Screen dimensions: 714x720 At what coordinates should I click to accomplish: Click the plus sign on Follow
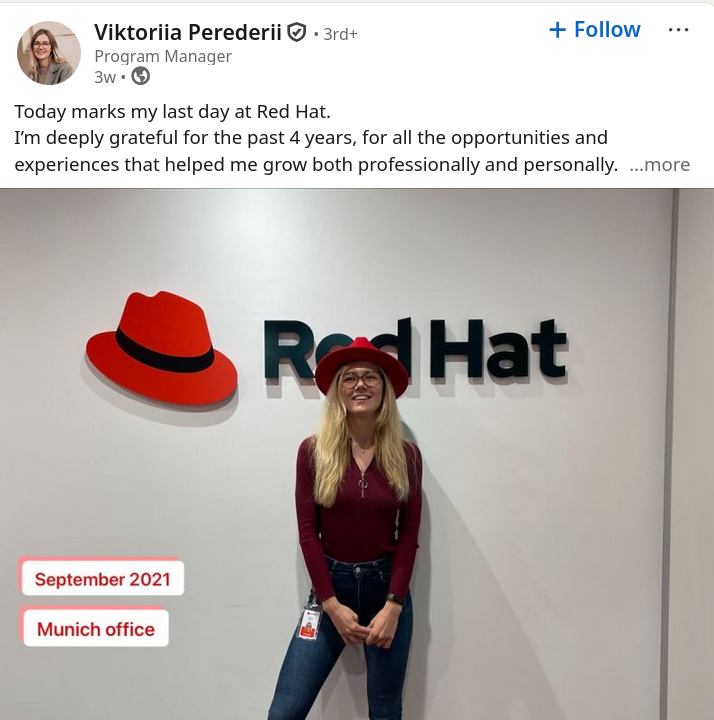tap(557, 30)
